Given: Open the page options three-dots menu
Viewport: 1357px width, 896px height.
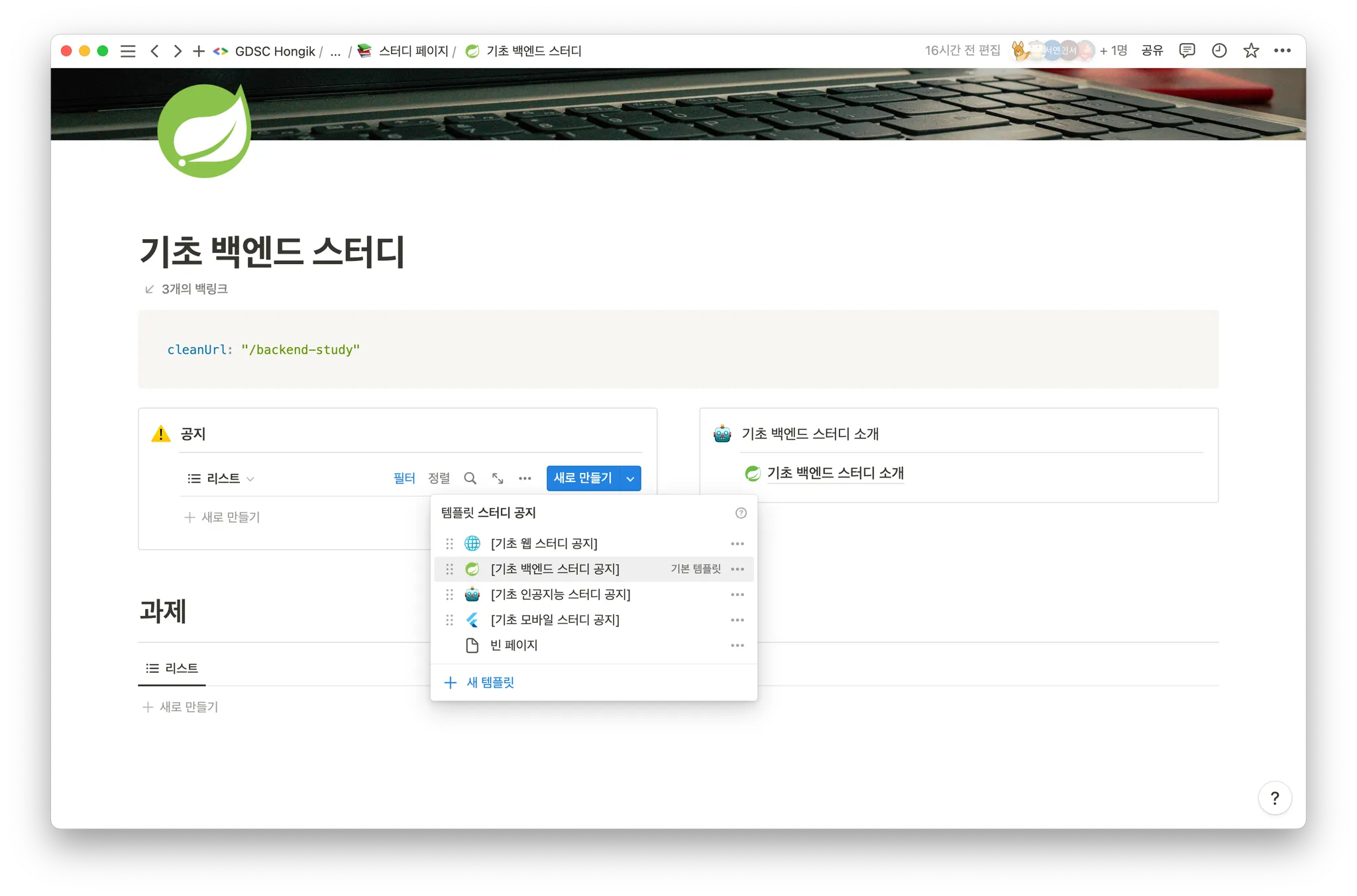Looking at the screenshot, I should (1282, 51).
